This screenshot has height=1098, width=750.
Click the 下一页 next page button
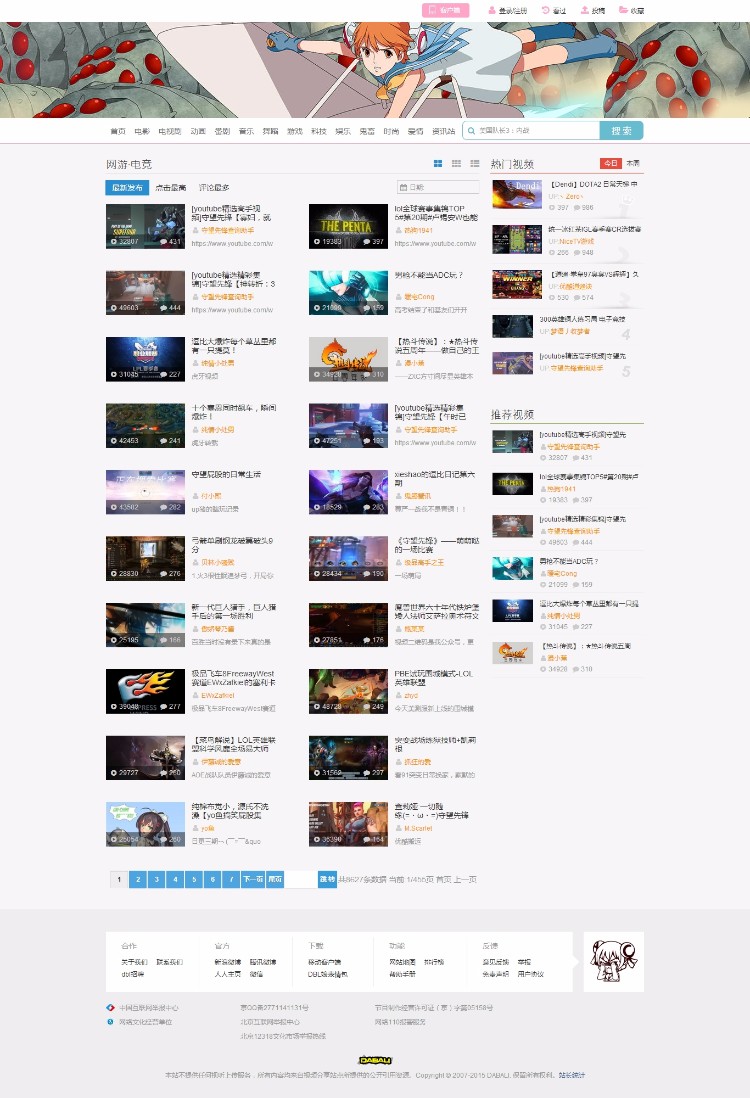tap(253, 880)
